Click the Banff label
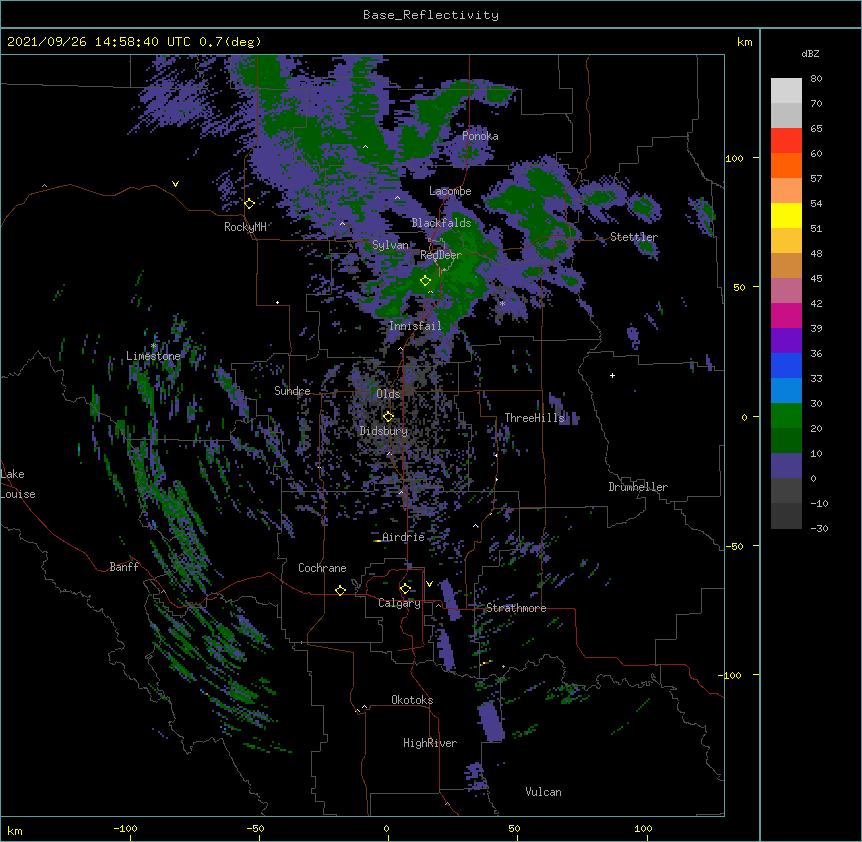The image size is (862, 842). [124, 567]
